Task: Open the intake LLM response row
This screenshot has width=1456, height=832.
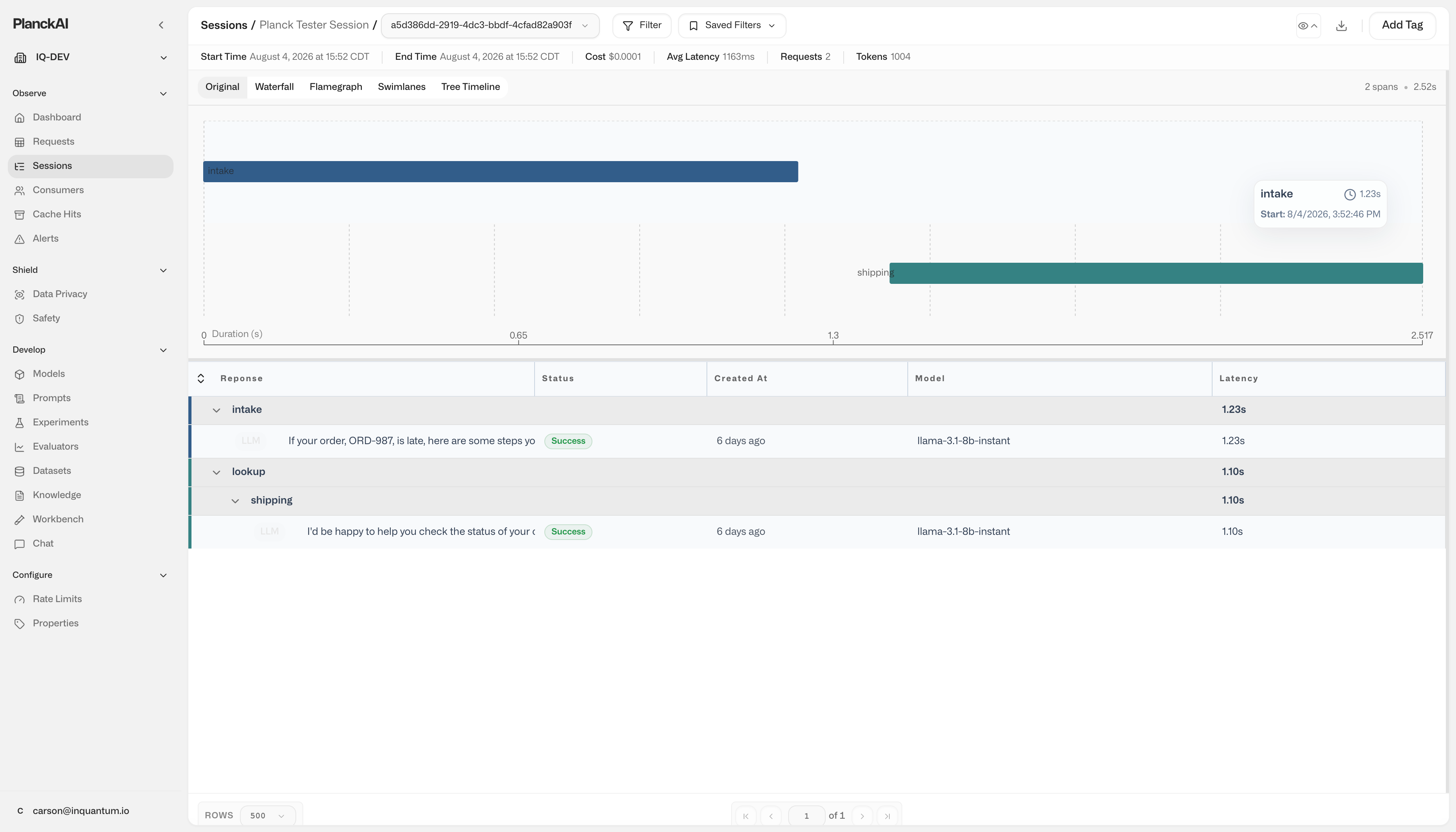Action: 817,441
